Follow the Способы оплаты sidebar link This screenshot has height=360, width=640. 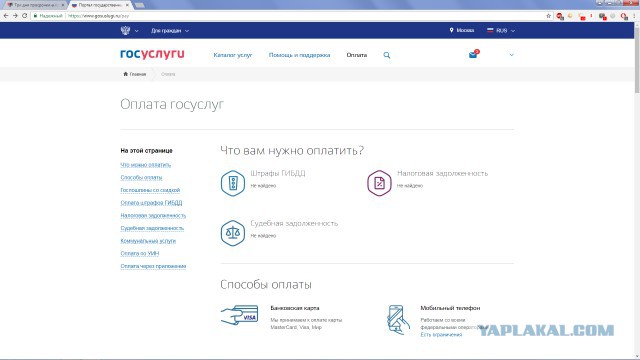click(x=141, y=178)
